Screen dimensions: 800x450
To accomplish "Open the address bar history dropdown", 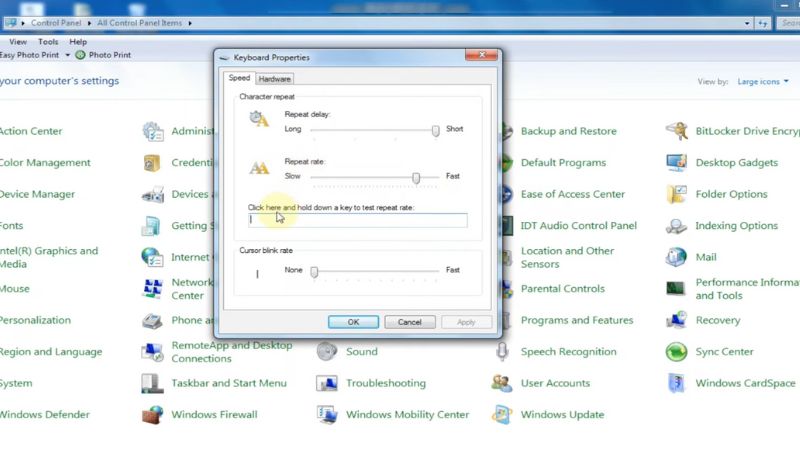I will tap(747, 22).
